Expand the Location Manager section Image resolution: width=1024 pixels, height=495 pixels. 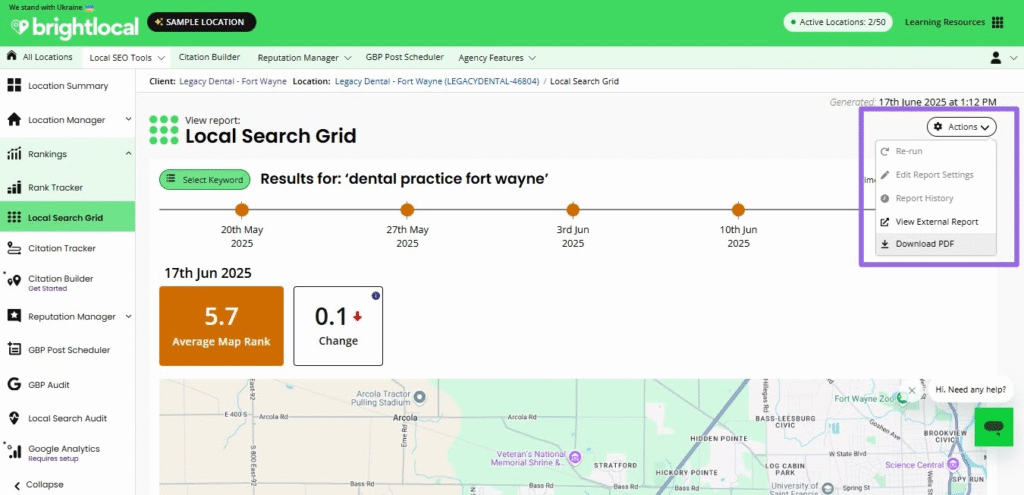pos(128,120)
